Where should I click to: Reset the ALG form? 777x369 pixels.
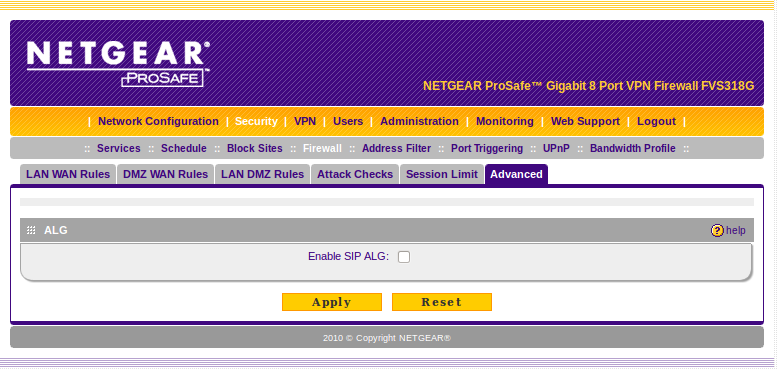coord(442,302)
